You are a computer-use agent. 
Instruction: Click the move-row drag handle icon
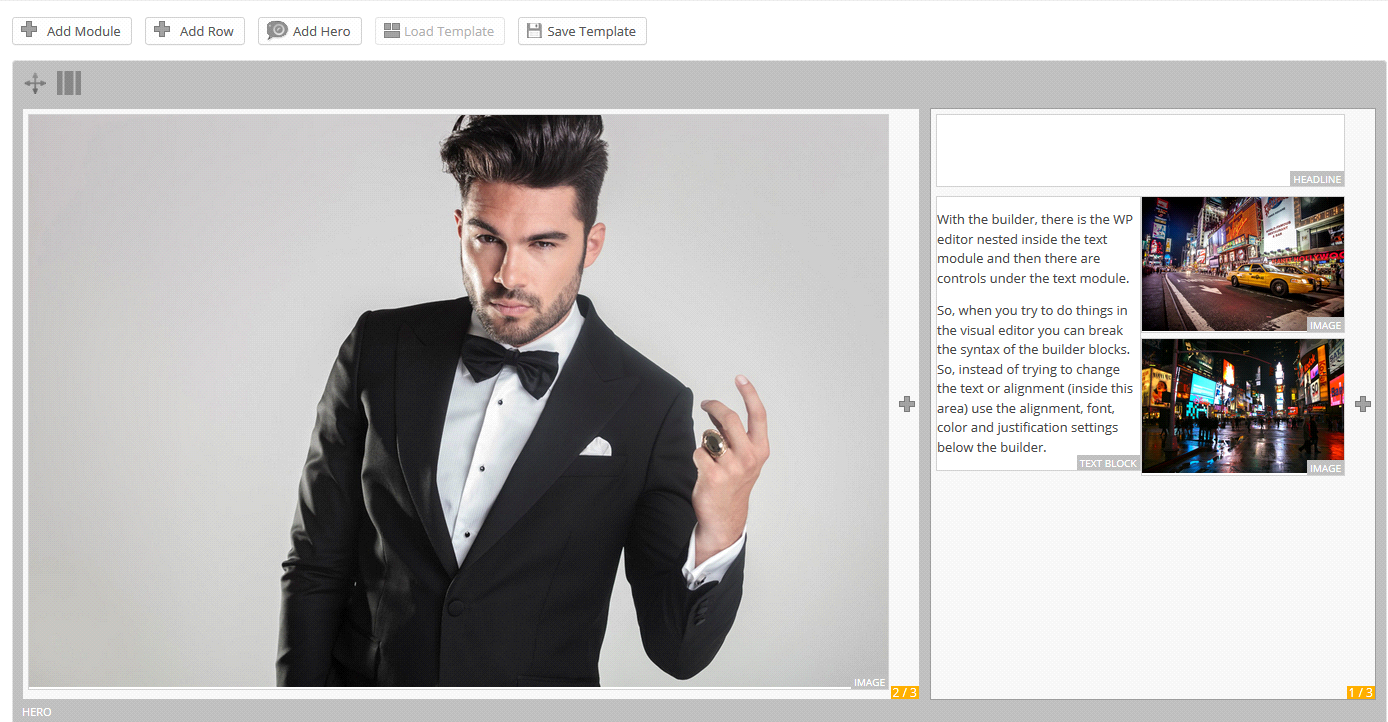click(35, 83)
